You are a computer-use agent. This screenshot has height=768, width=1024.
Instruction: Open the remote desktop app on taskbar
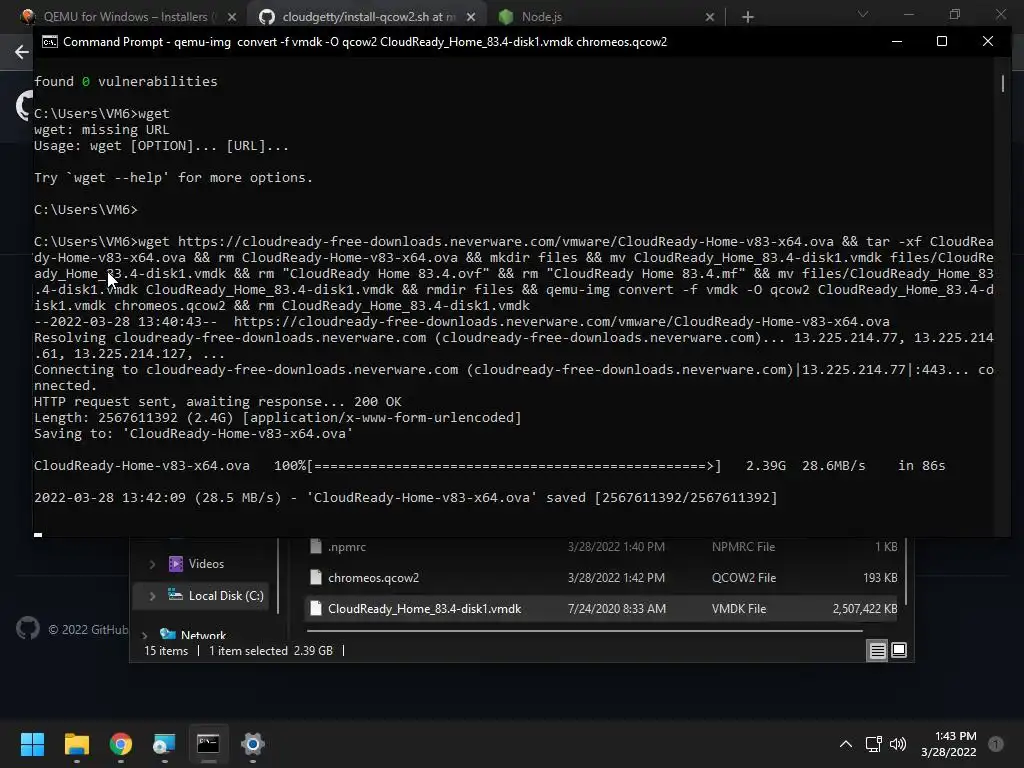click(x=164, y=744)
